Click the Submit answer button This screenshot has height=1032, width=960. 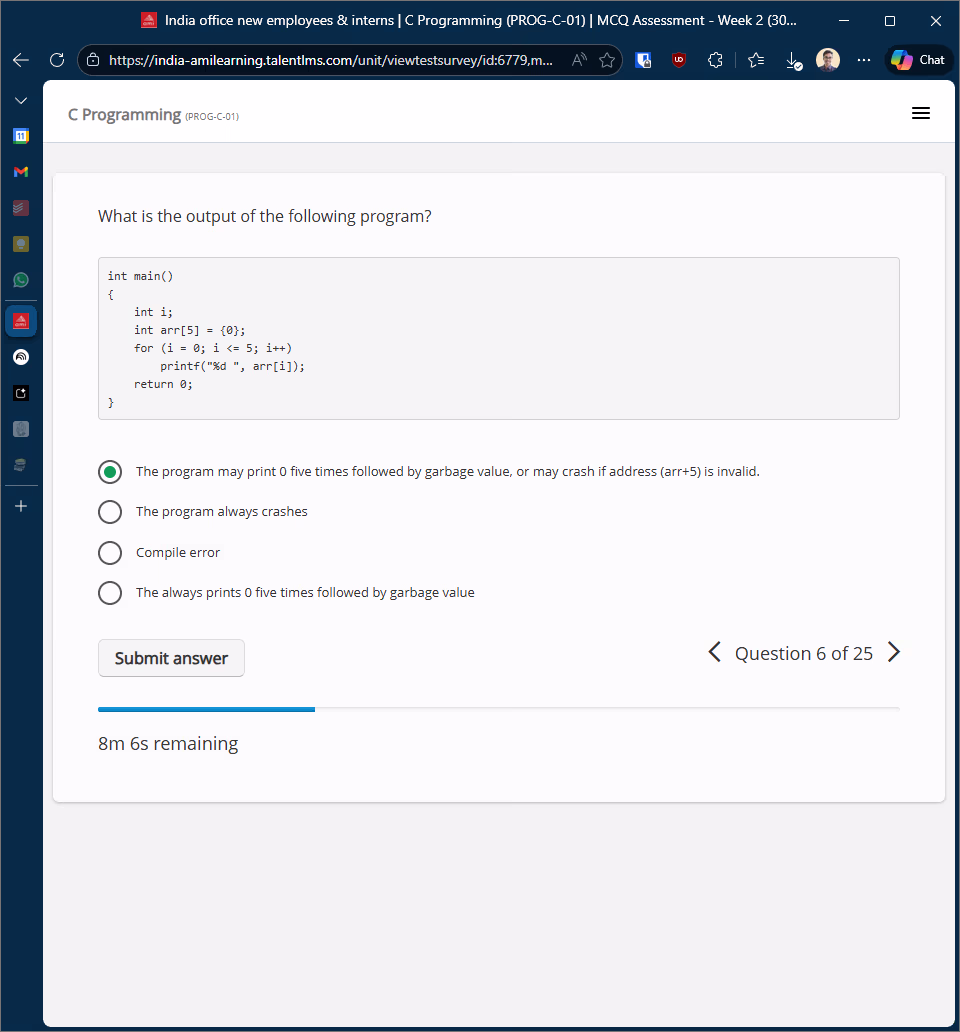coord(171,658)
